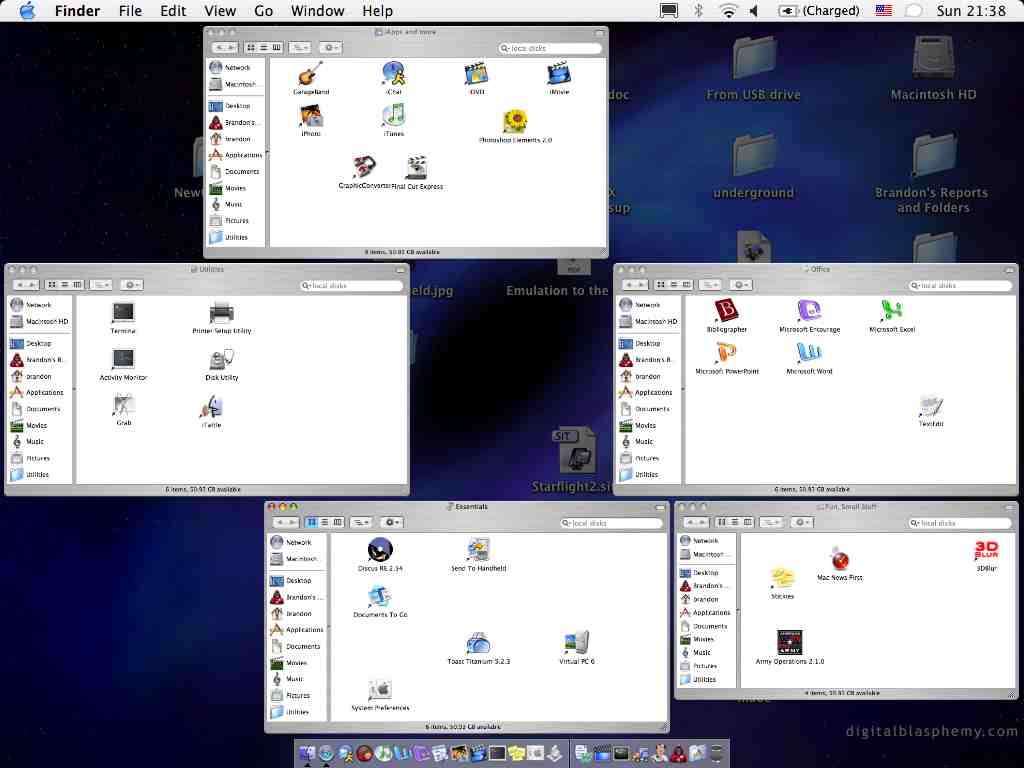Toggle toolbar pill button in iApps window
The width and height of the screenshot is (1024, 768).
point(600,33)
